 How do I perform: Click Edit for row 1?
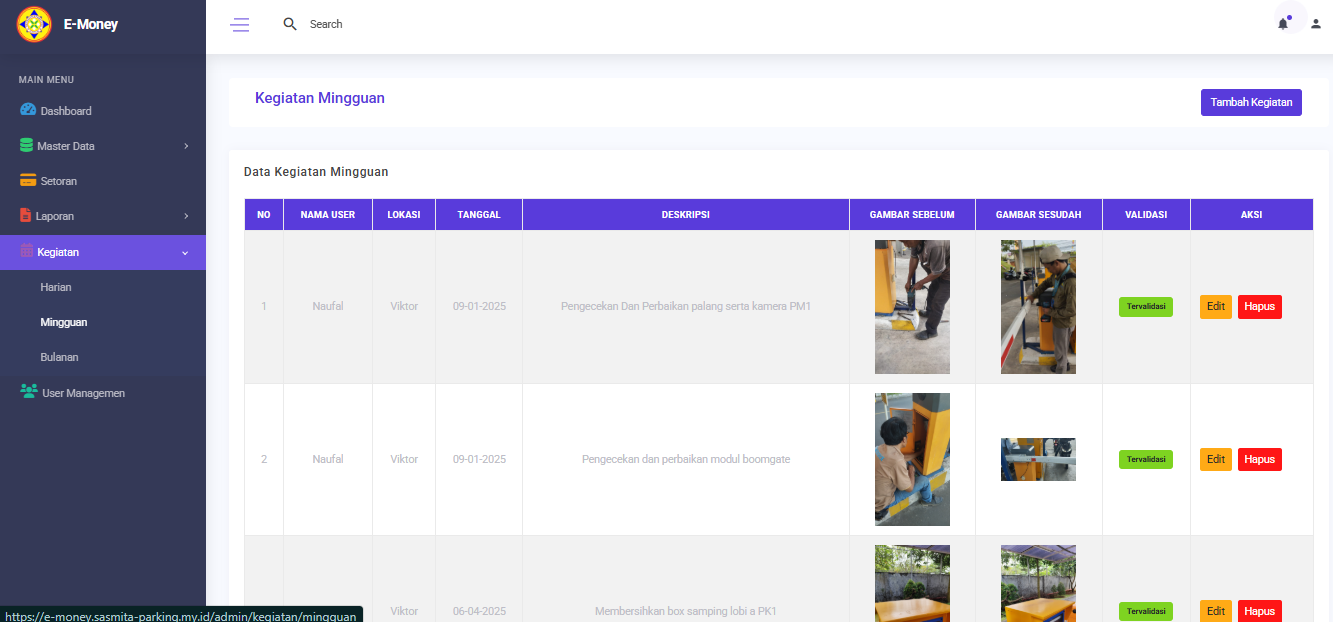click(x=1215, y=306)
